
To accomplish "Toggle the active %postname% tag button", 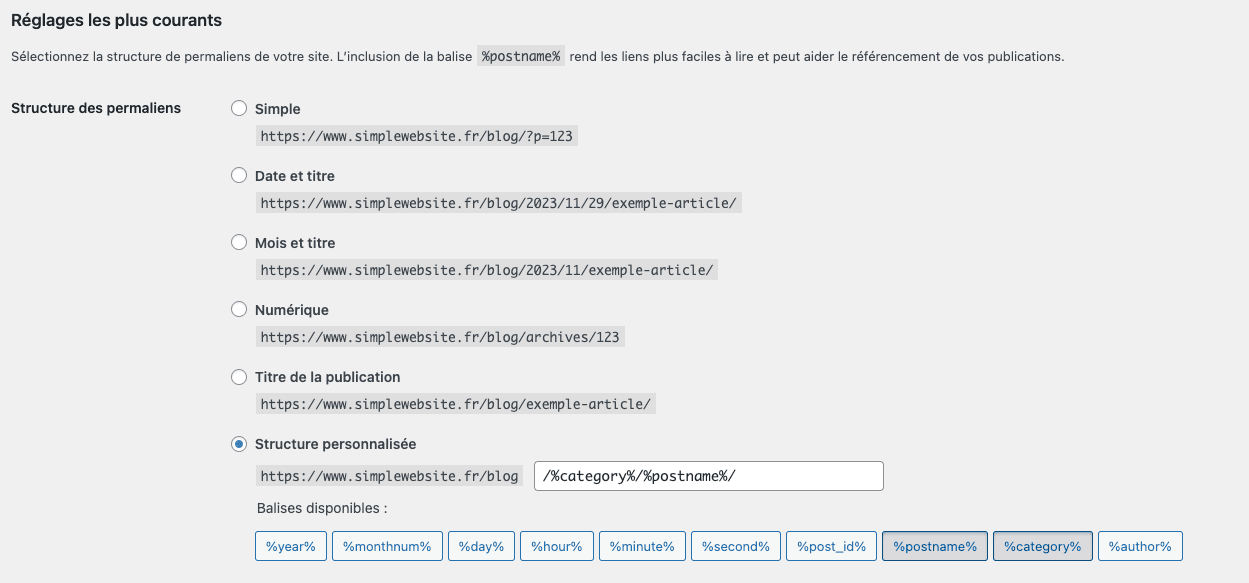I will (935, 546).
